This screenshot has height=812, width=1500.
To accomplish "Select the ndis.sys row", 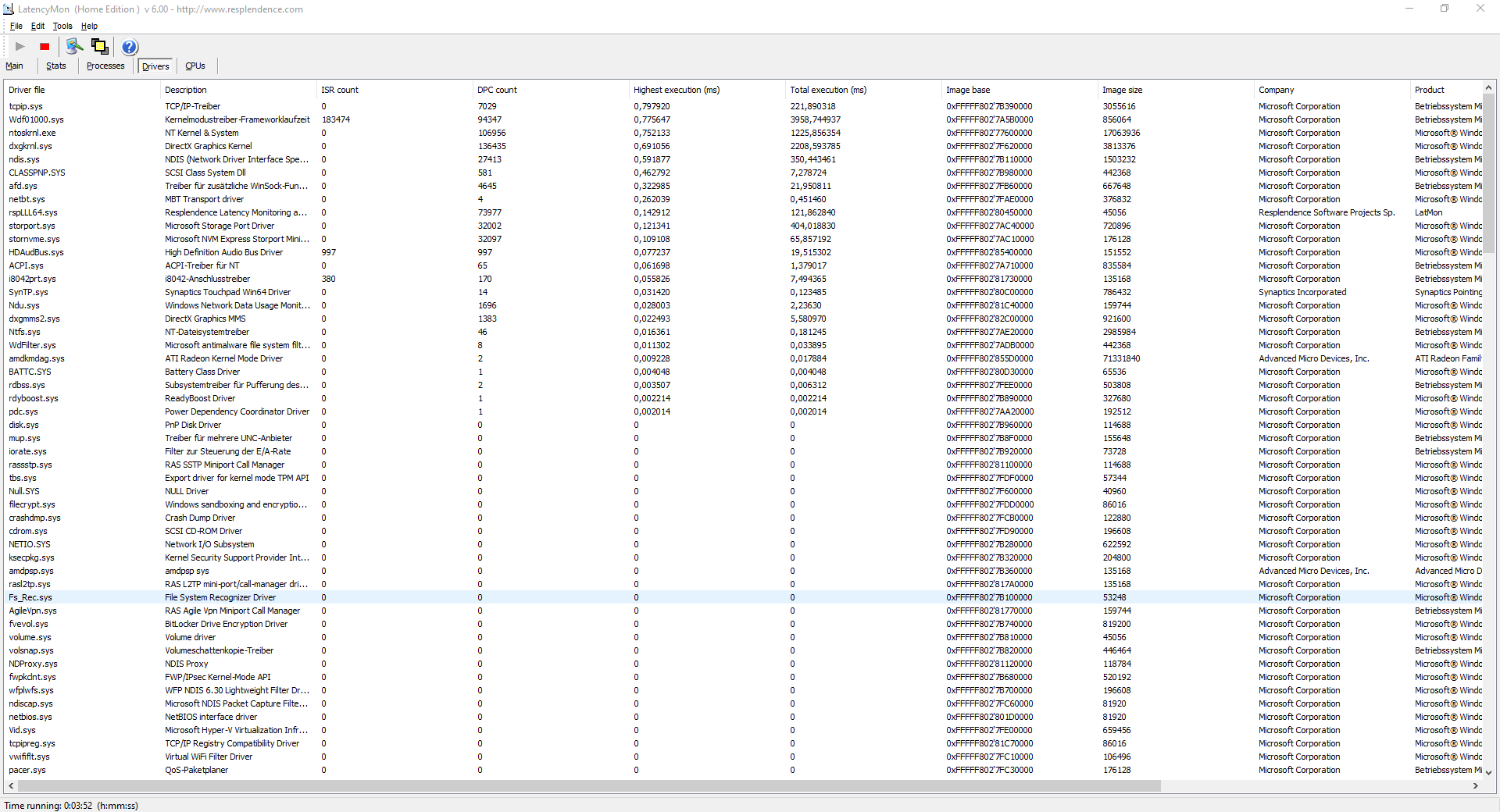I will [743, 159].
